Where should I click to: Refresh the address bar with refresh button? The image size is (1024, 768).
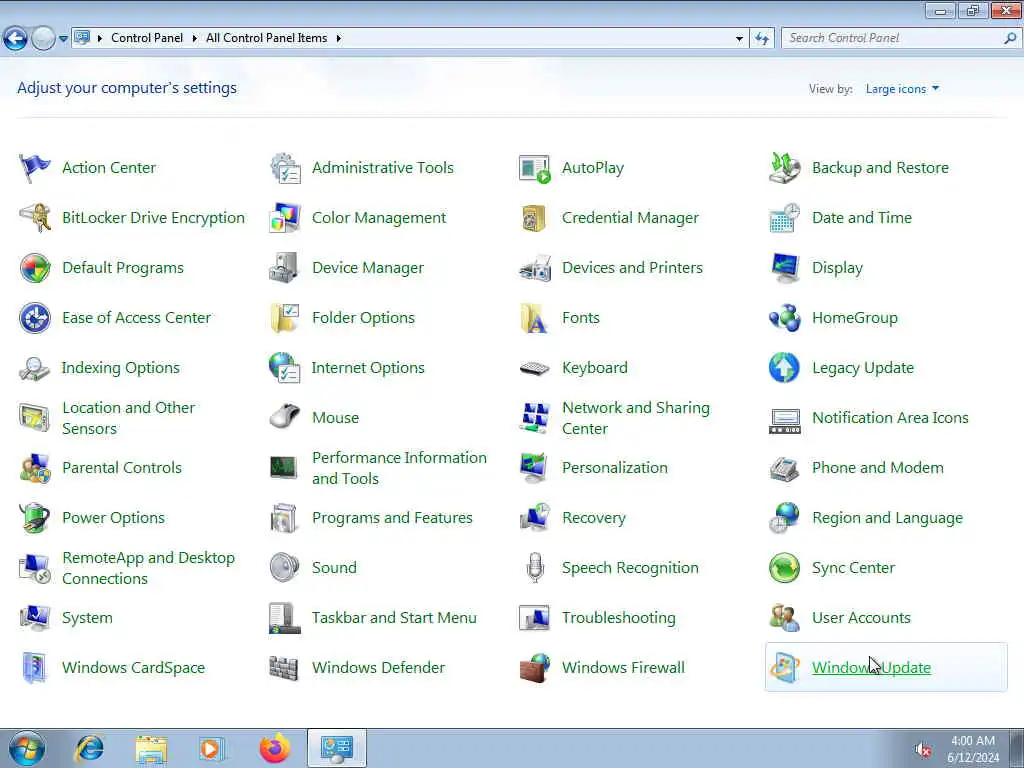(762, 39)
